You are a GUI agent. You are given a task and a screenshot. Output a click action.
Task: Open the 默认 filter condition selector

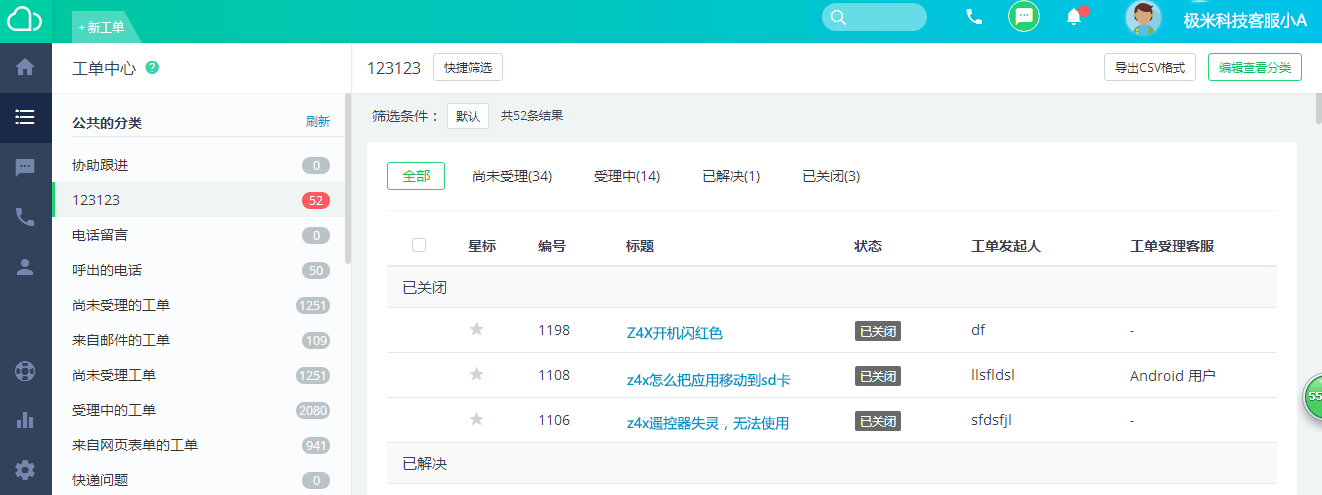[468, 116]
